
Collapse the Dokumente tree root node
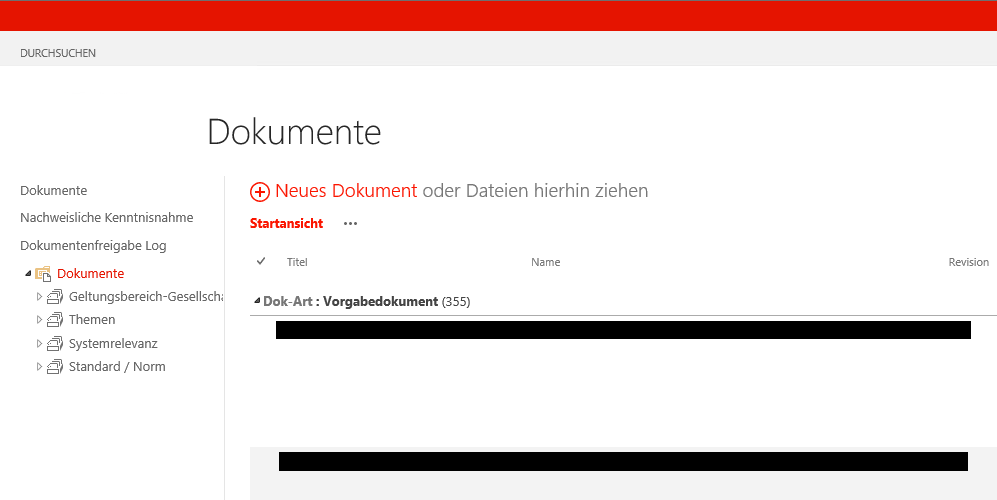coord(28,274)
